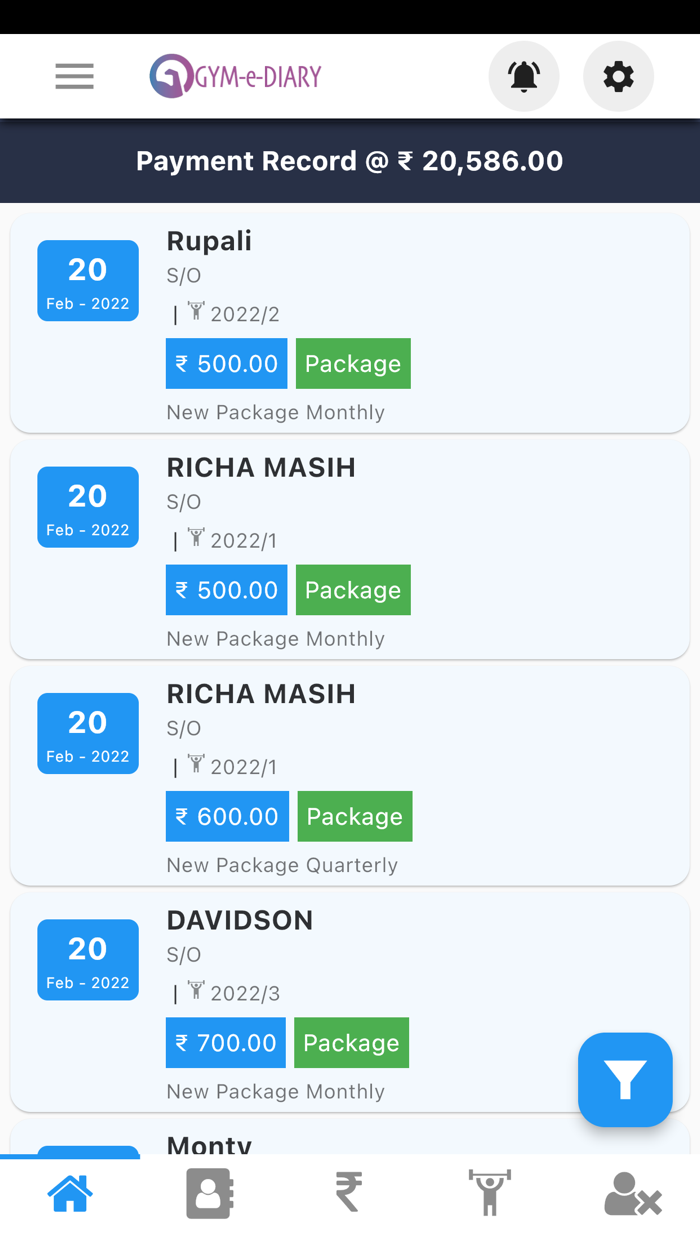This screenshot has height=1244, width=700.
Task: Tap the ₹ 600.00 amount badge
Action: point(228,817)
